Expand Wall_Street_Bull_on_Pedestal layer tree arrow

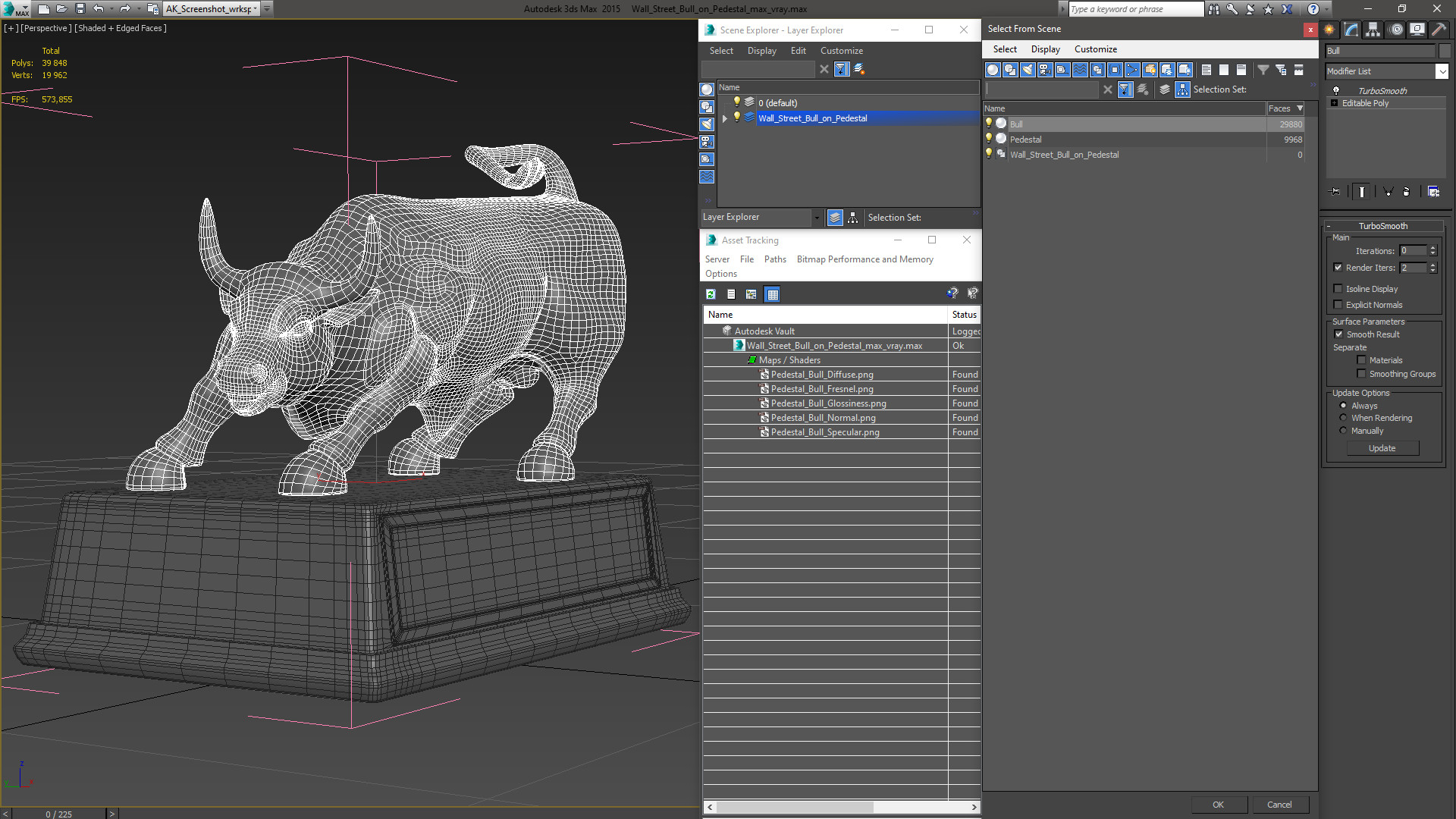[724, 118]
